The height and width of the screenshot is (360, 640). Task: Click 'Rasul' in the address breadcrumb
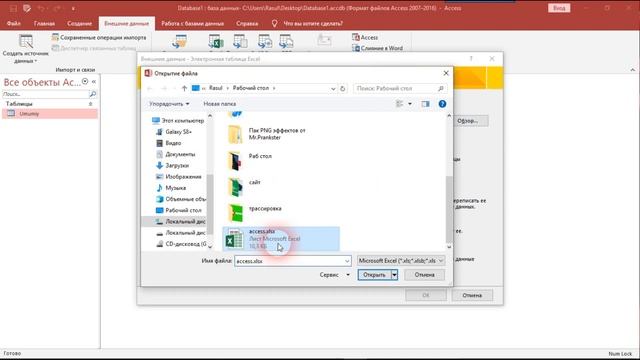coord(216,88)
